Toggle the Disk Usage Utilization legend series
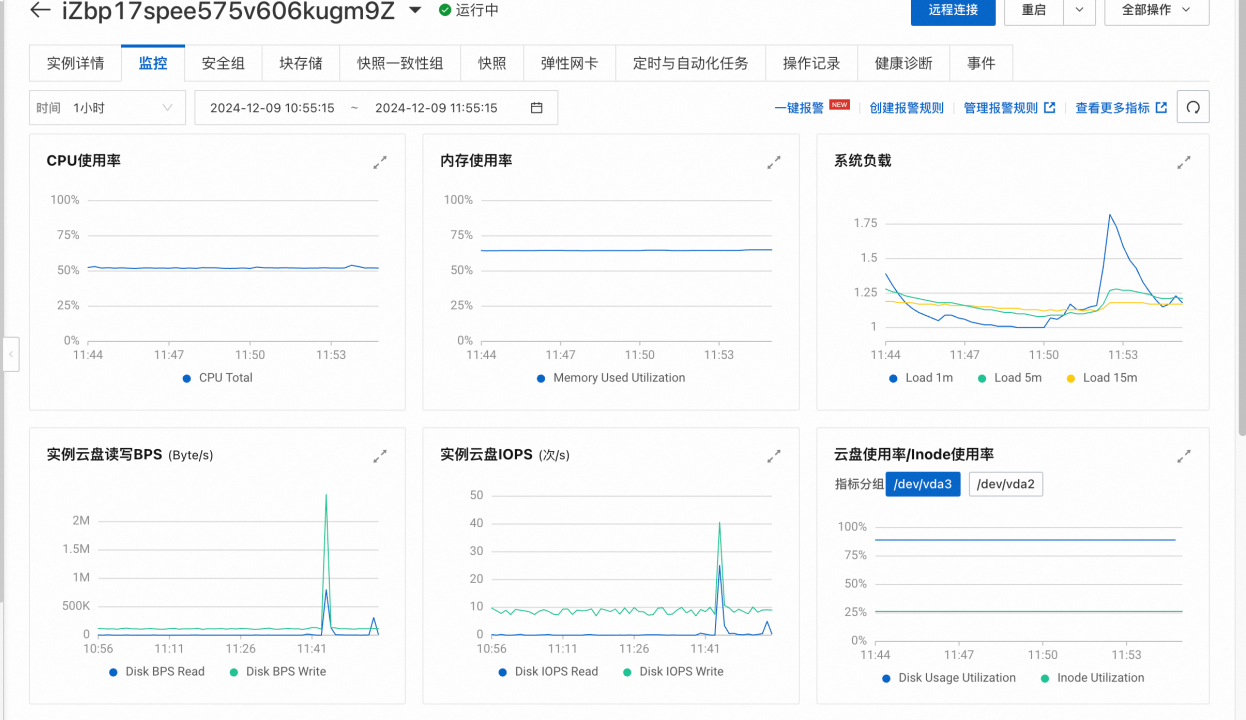This screenshot has height=720, width=1246. [949, 678]
